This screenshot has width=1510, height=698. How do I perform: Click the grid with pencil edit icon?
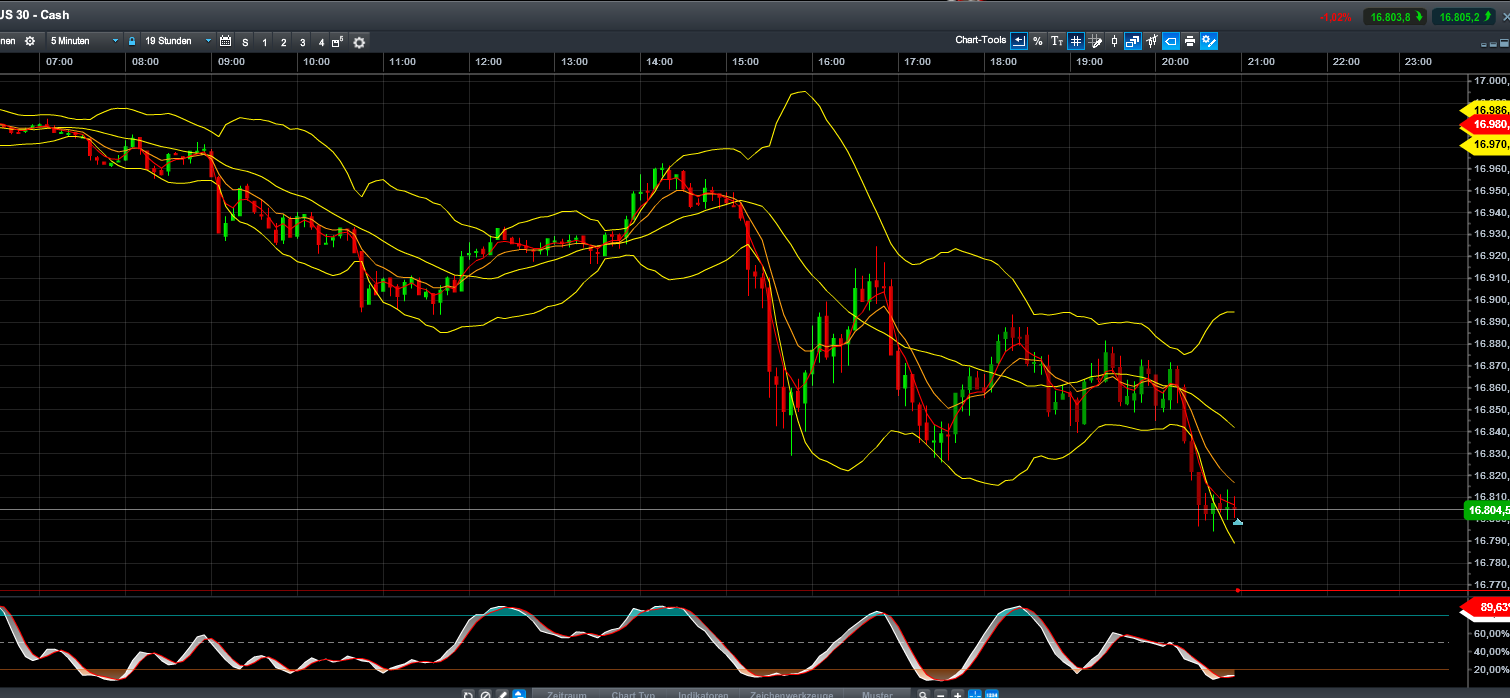[1095, 41]
